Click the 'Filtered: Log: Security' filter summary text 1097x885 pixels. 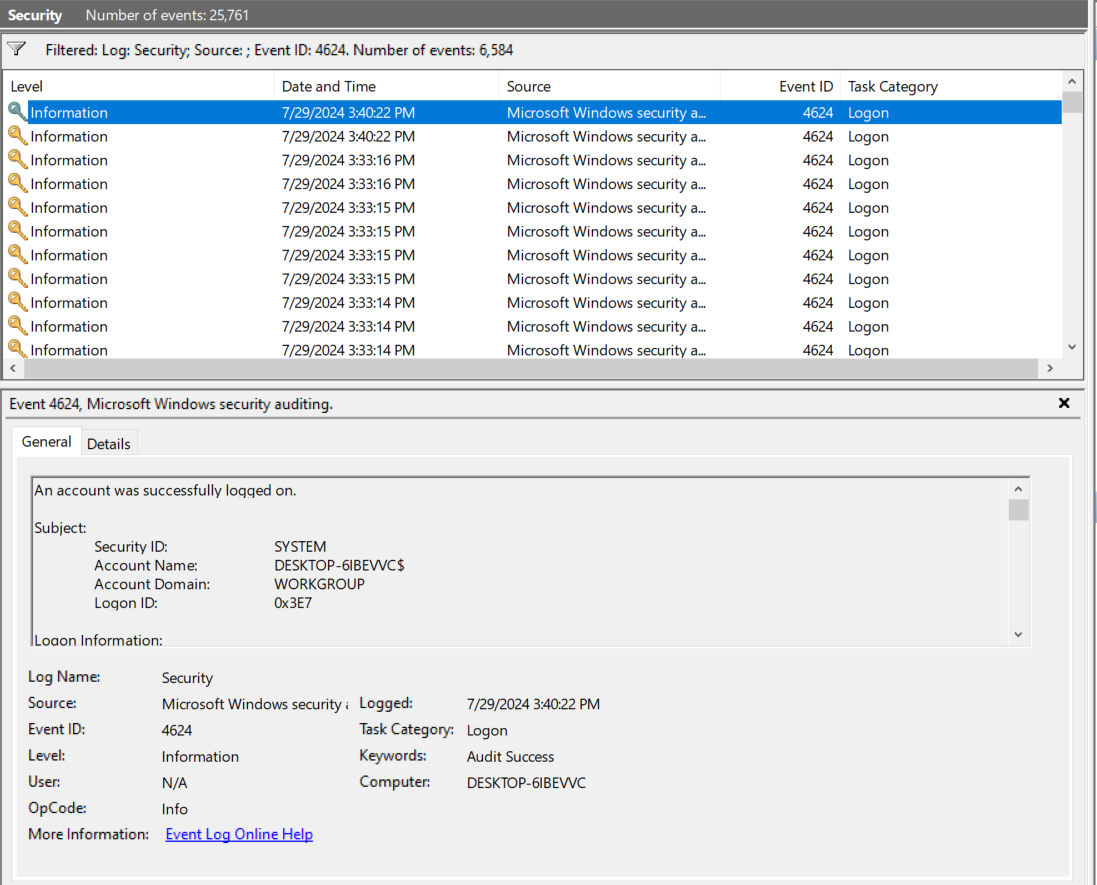[279, 50]
